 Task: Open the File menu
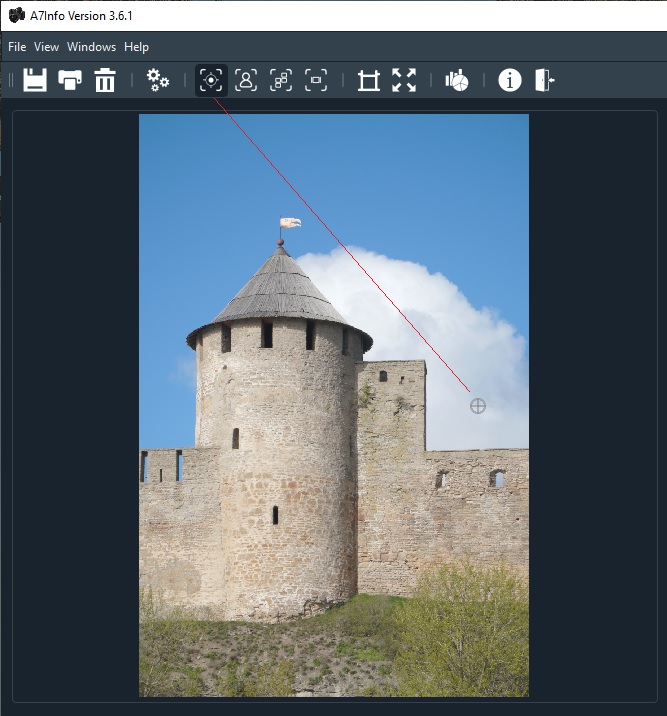point(17,47)
